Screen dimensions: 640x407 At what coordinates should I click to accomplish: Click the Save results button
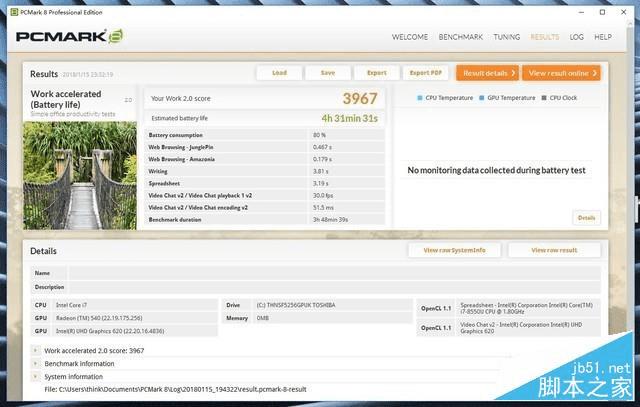point(328,73)
